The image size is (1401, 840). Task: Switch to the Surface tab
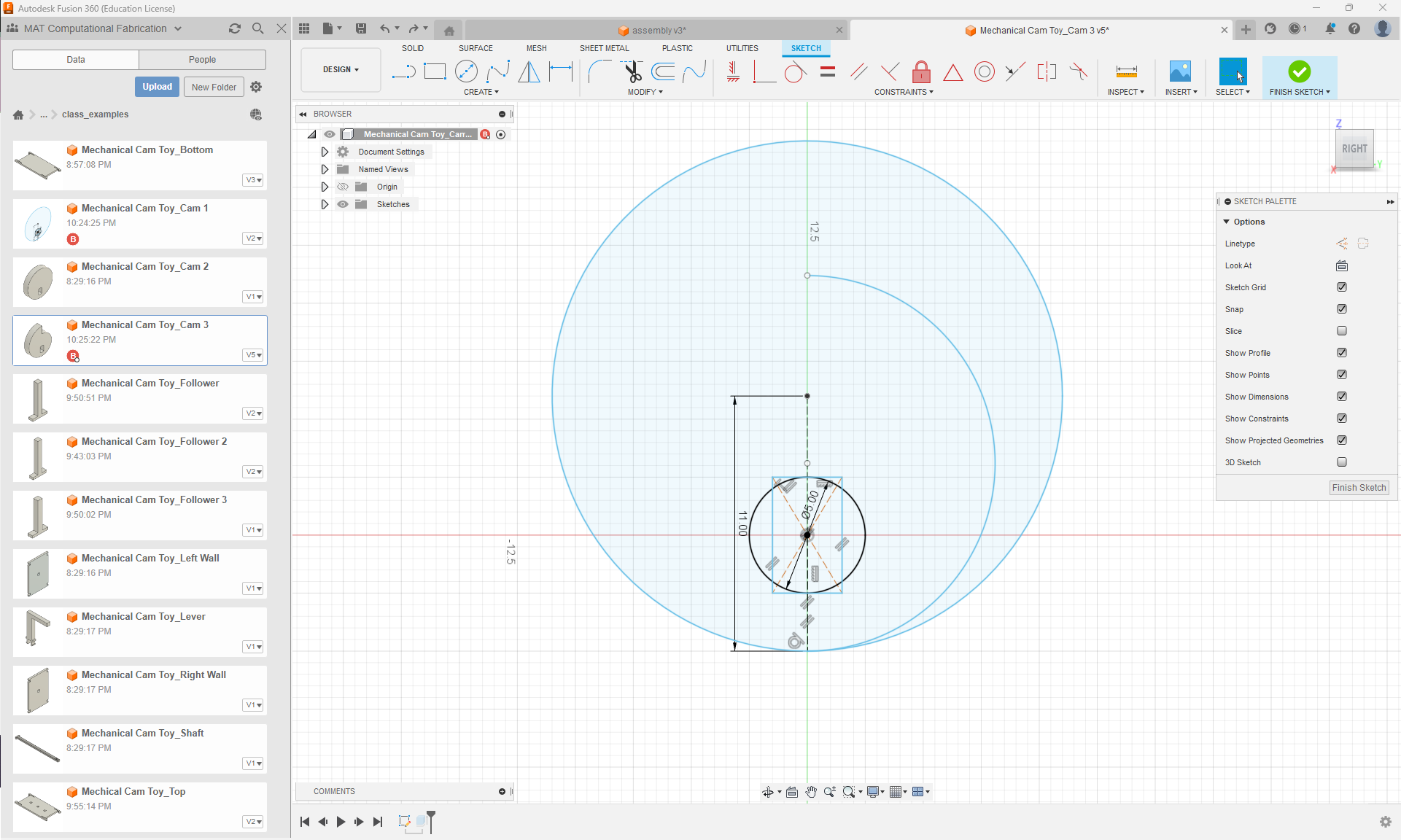476,48
